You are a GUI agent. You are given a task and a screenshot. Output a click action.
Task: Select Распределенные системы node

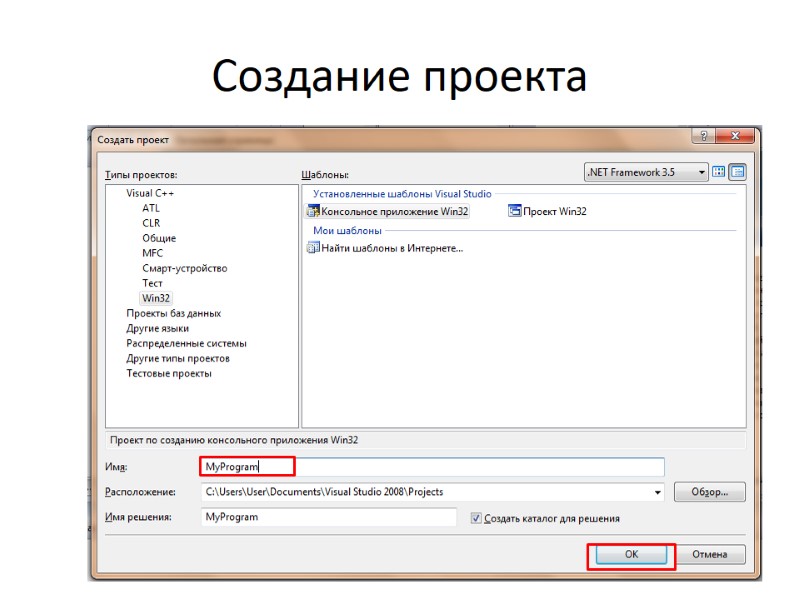click(x=186, y=343)
